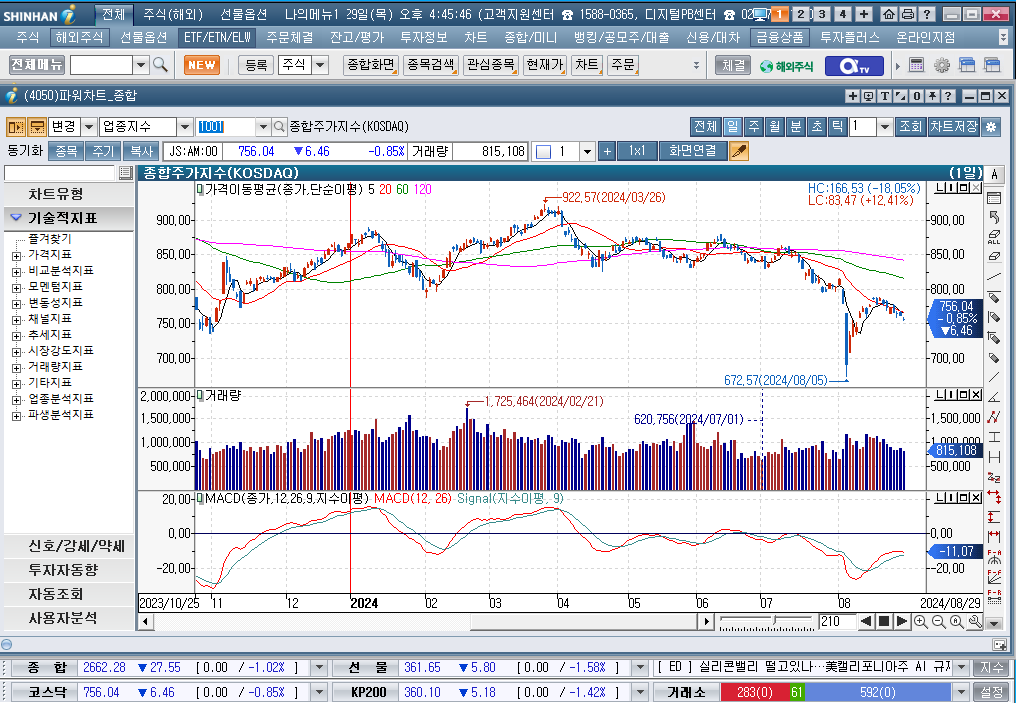The image size is (1016, 703).
Task: Toggle 종목 sync option next to 동기화
Action: (x=65, y=151)
